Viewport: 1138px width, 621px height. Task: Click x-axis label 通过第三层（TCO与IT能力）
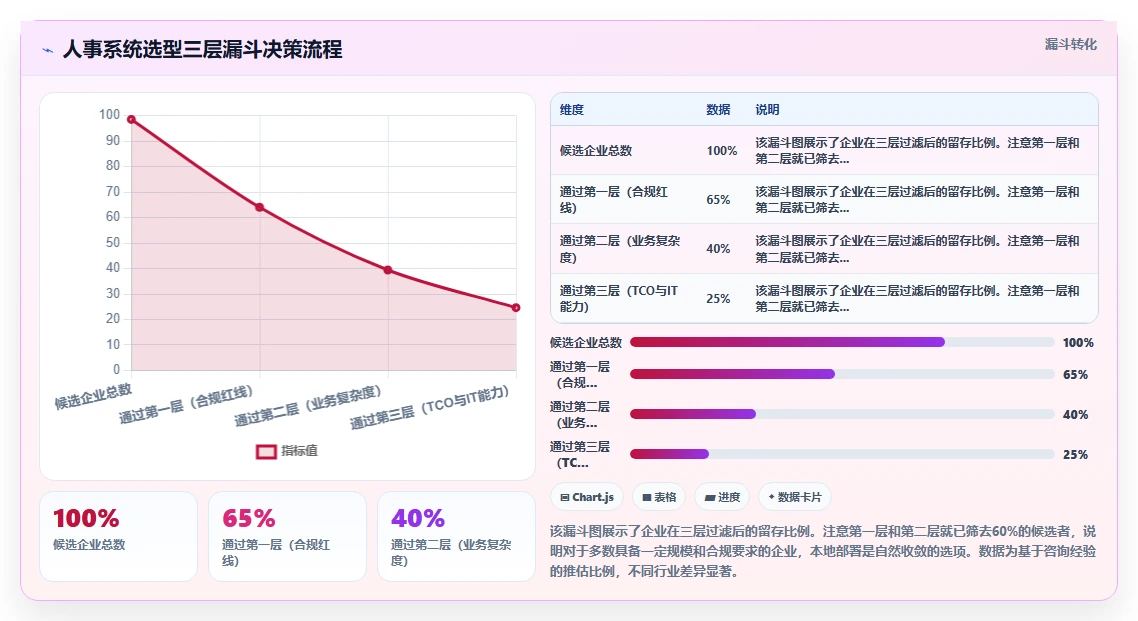[430, 408]
